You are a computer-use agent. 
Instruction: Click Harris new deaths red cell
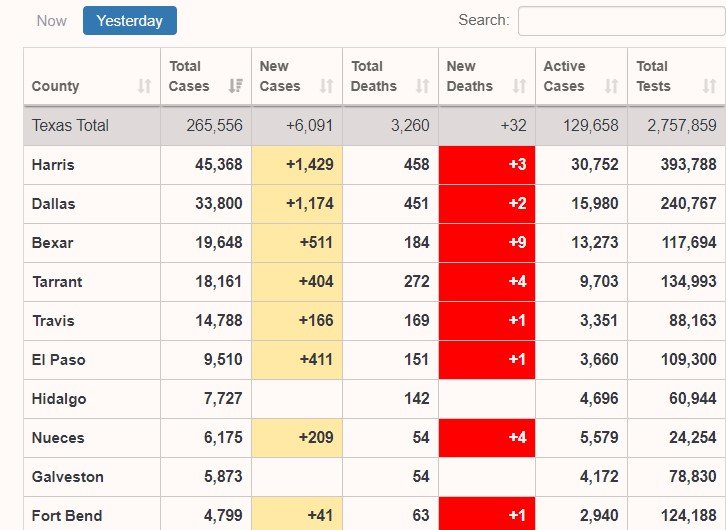click(487, 165)
